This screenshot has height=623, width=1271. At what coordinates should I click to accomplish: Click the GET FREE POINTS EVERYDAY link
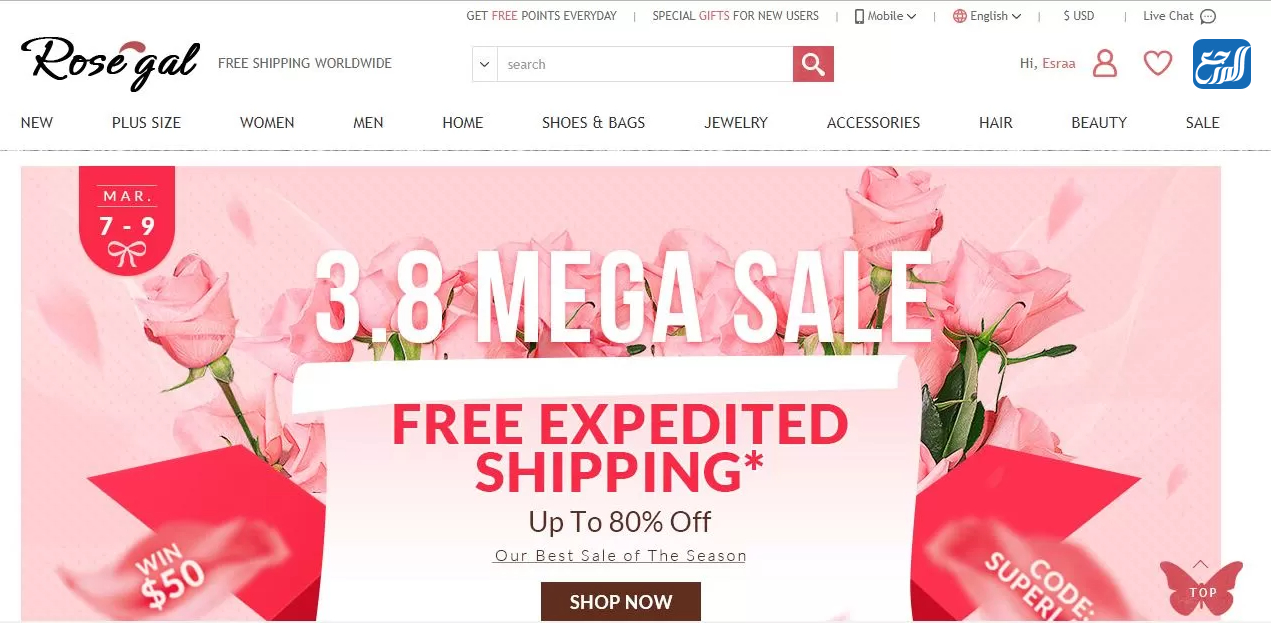(541, 16)
